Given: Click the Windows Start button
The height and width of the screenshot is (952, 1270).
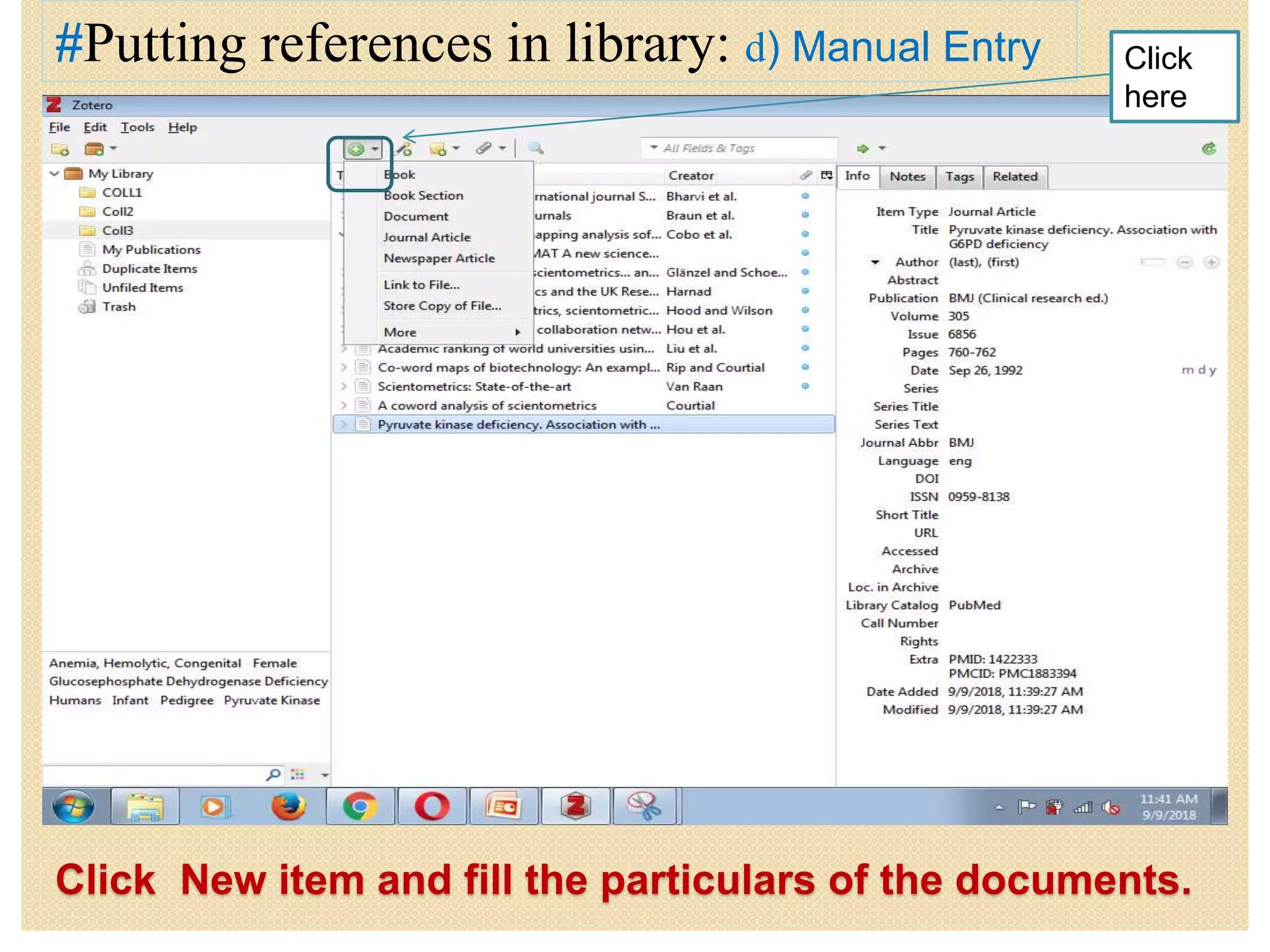Looking at the screenshot, I should click(74, 806).
